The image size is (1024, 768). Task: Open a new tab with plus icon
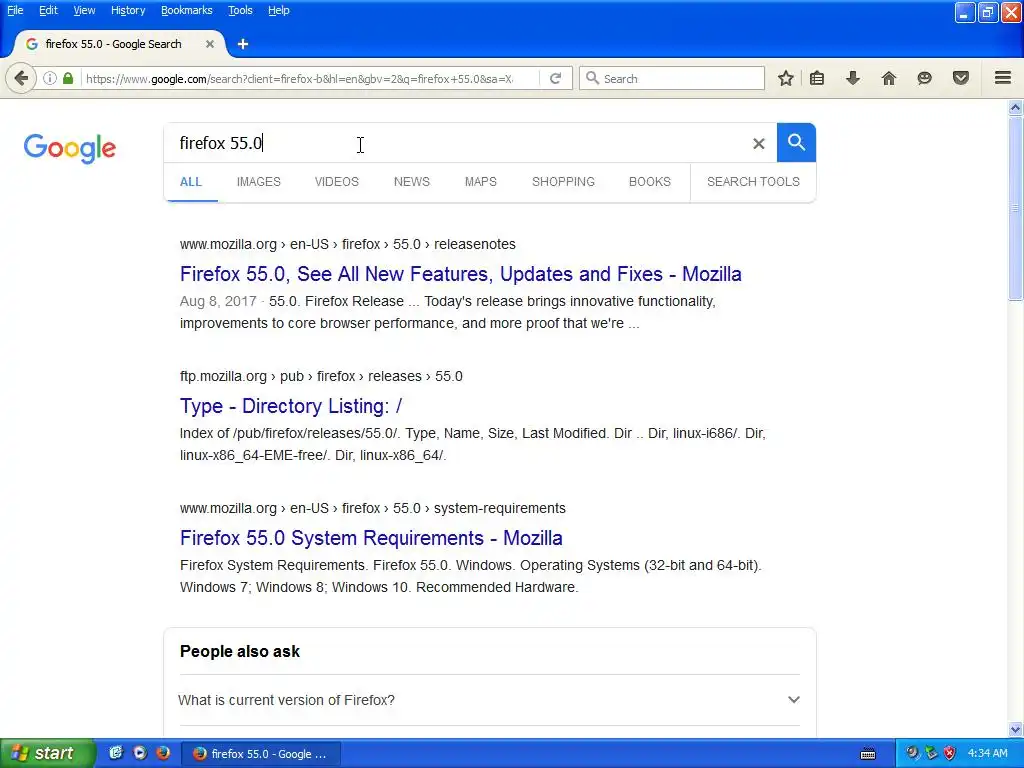[243, 44]
